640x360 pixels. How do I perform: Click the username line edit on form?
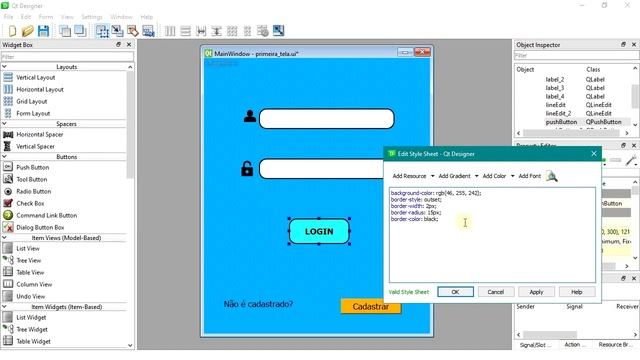pos(327,119)
